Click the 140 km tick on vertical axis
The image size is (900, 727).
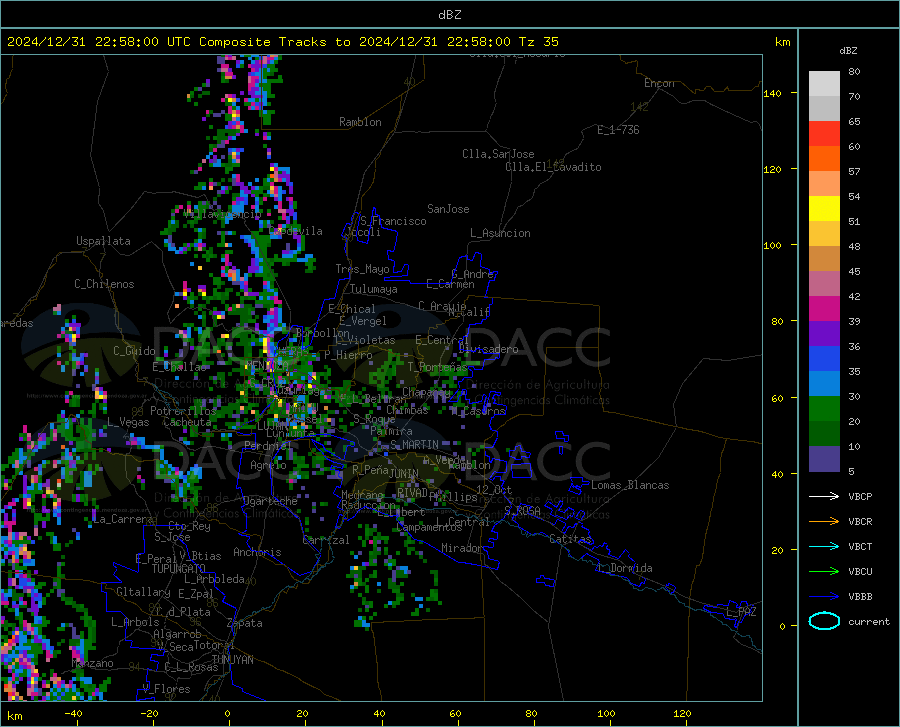click(x=773, y=93)
